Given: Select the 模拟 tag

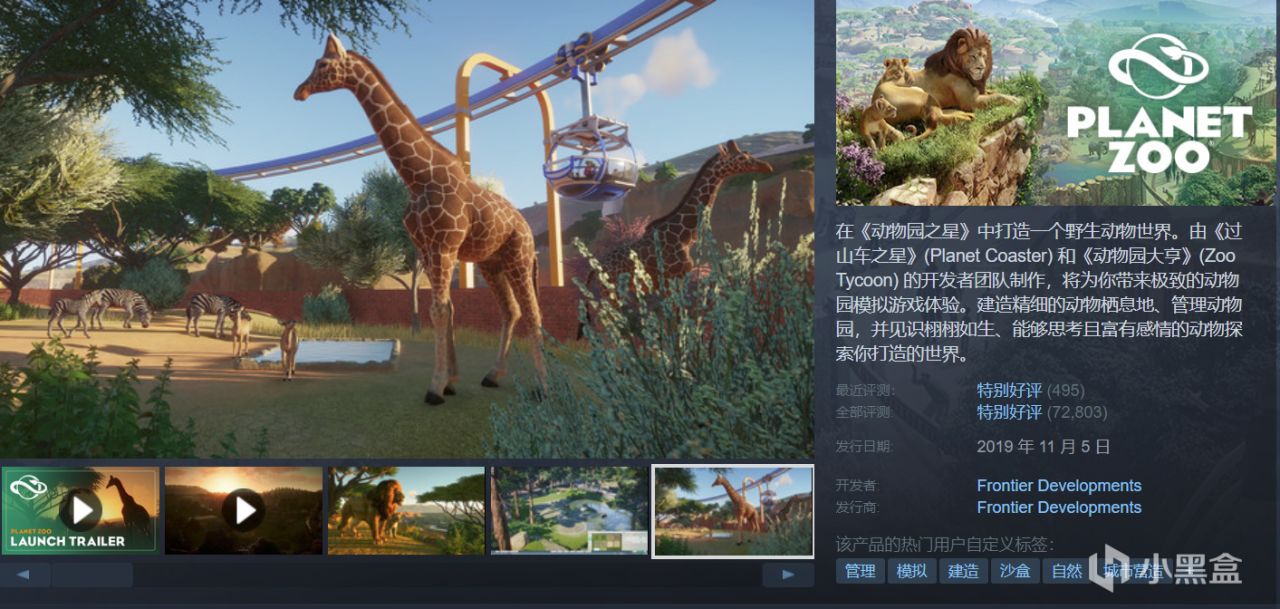Looking at the screenshot, I should point(912,571).
